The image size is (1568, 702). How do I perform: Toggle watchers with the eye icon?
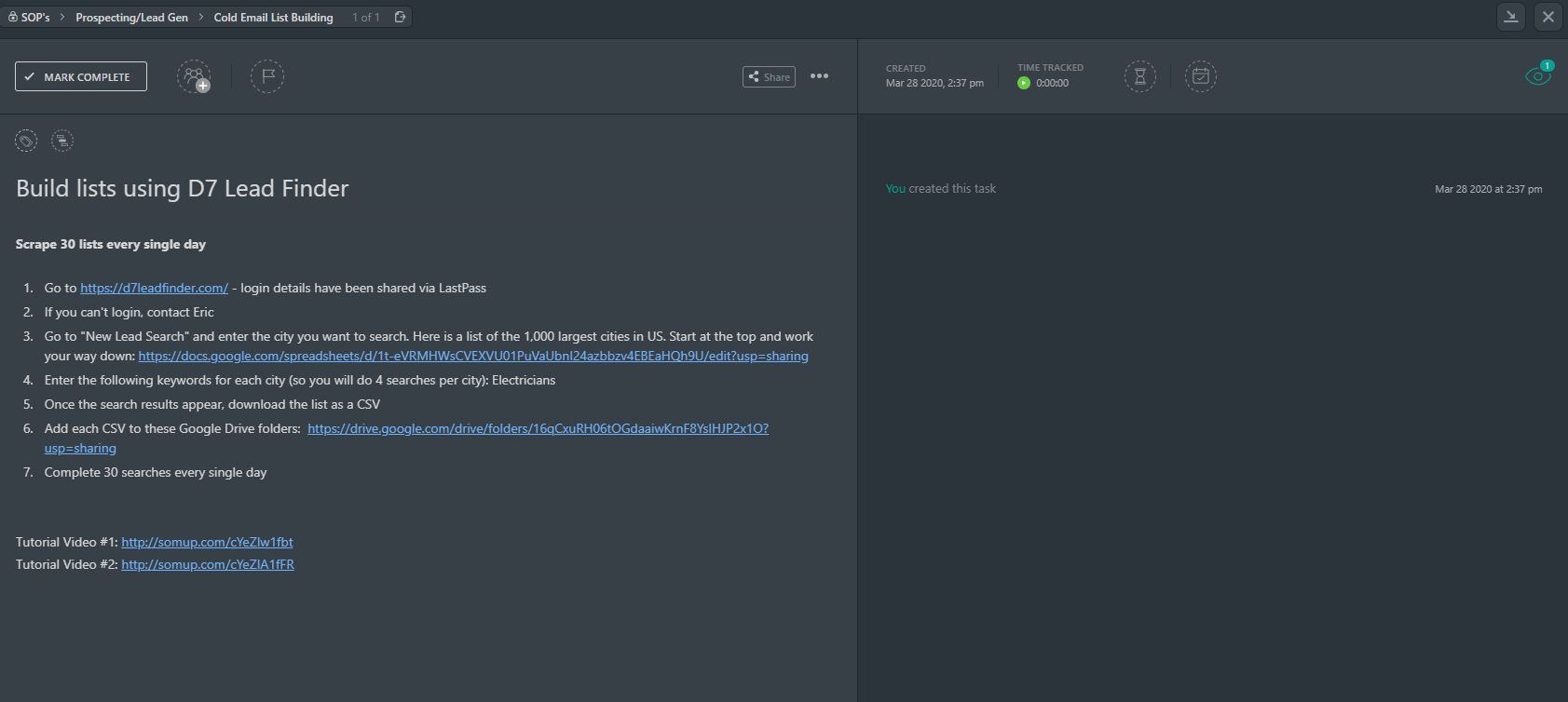[x=1538, y=75]
